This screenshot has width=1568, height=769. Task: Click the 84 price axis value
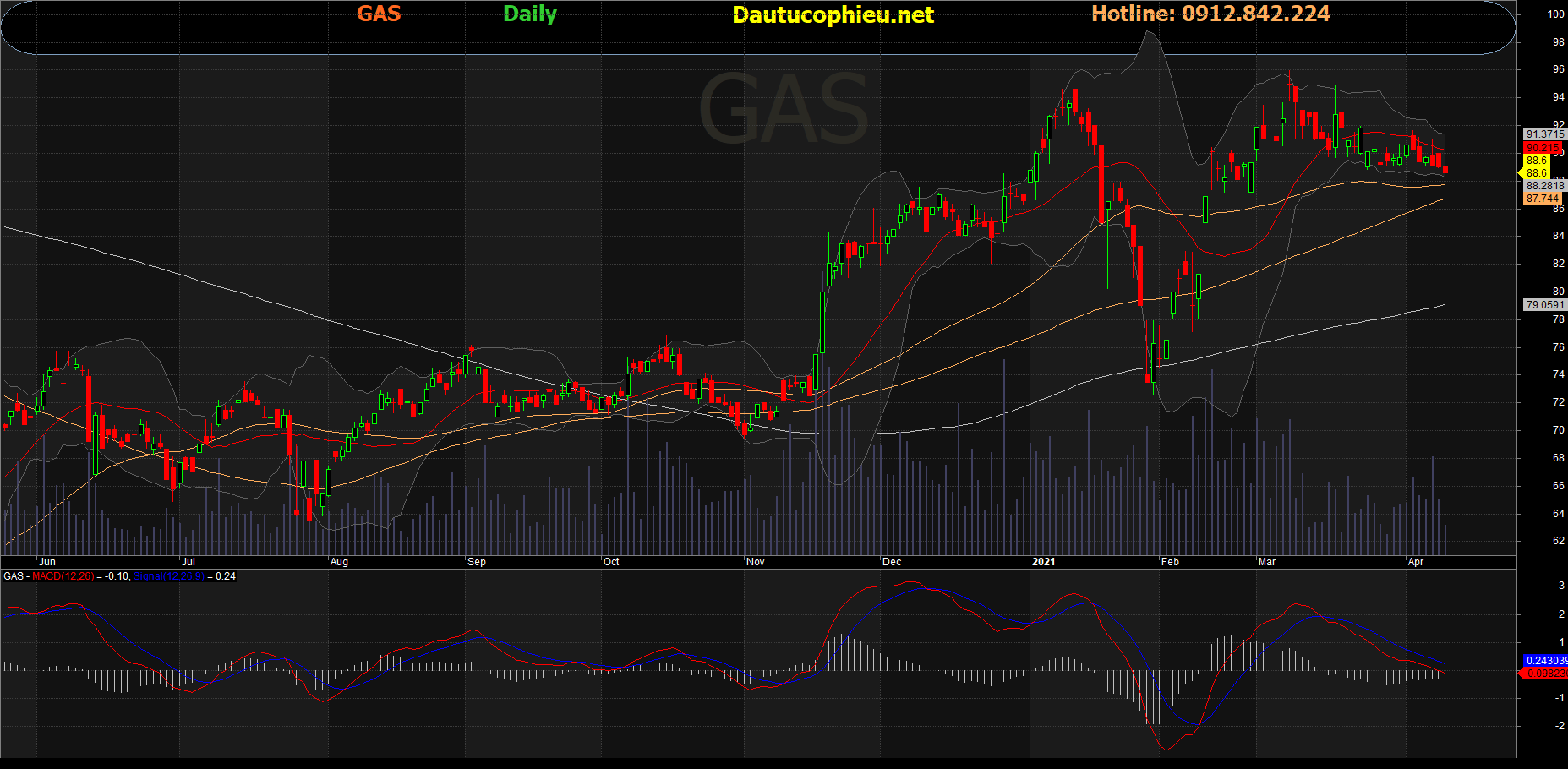(x=1559, y=237)
